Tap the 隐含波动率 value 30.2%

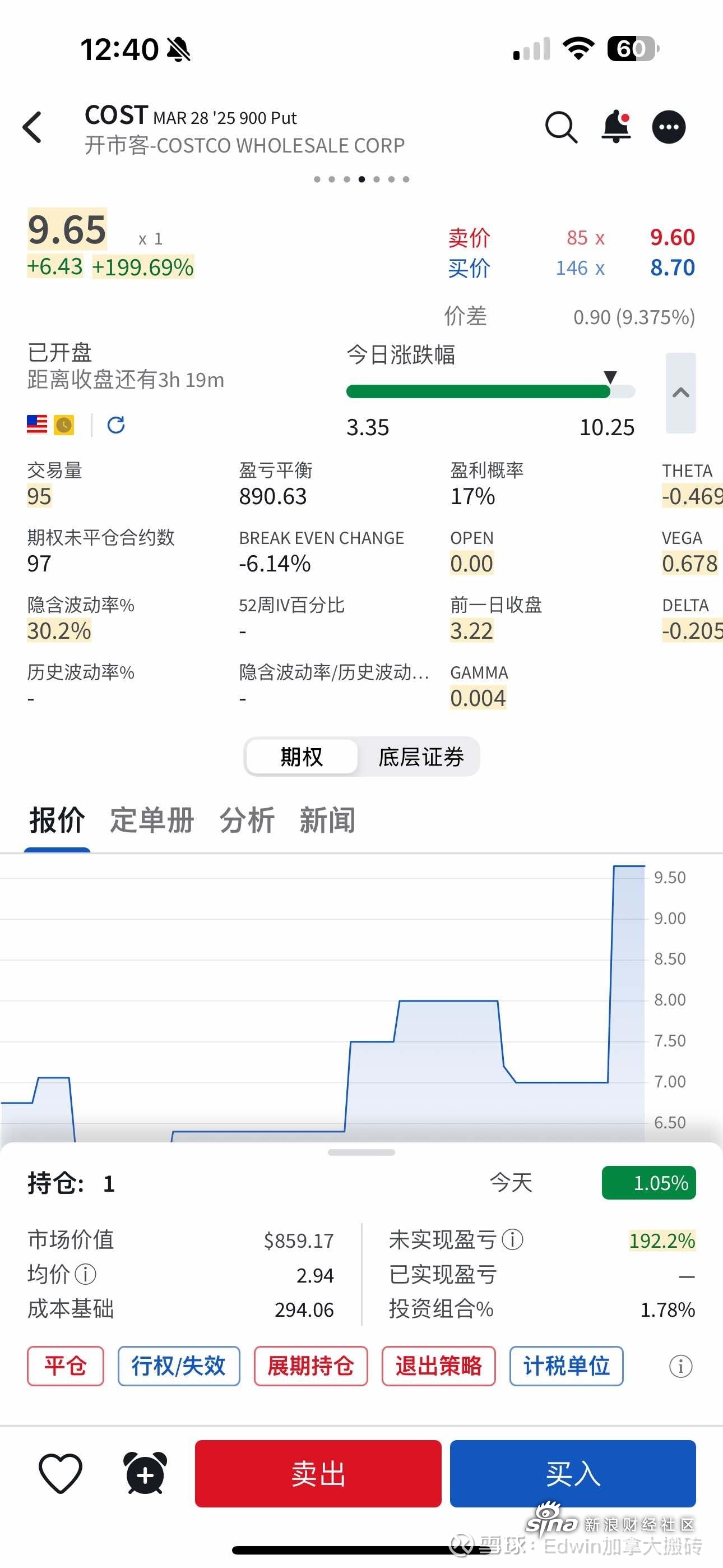tap(59, 630)
